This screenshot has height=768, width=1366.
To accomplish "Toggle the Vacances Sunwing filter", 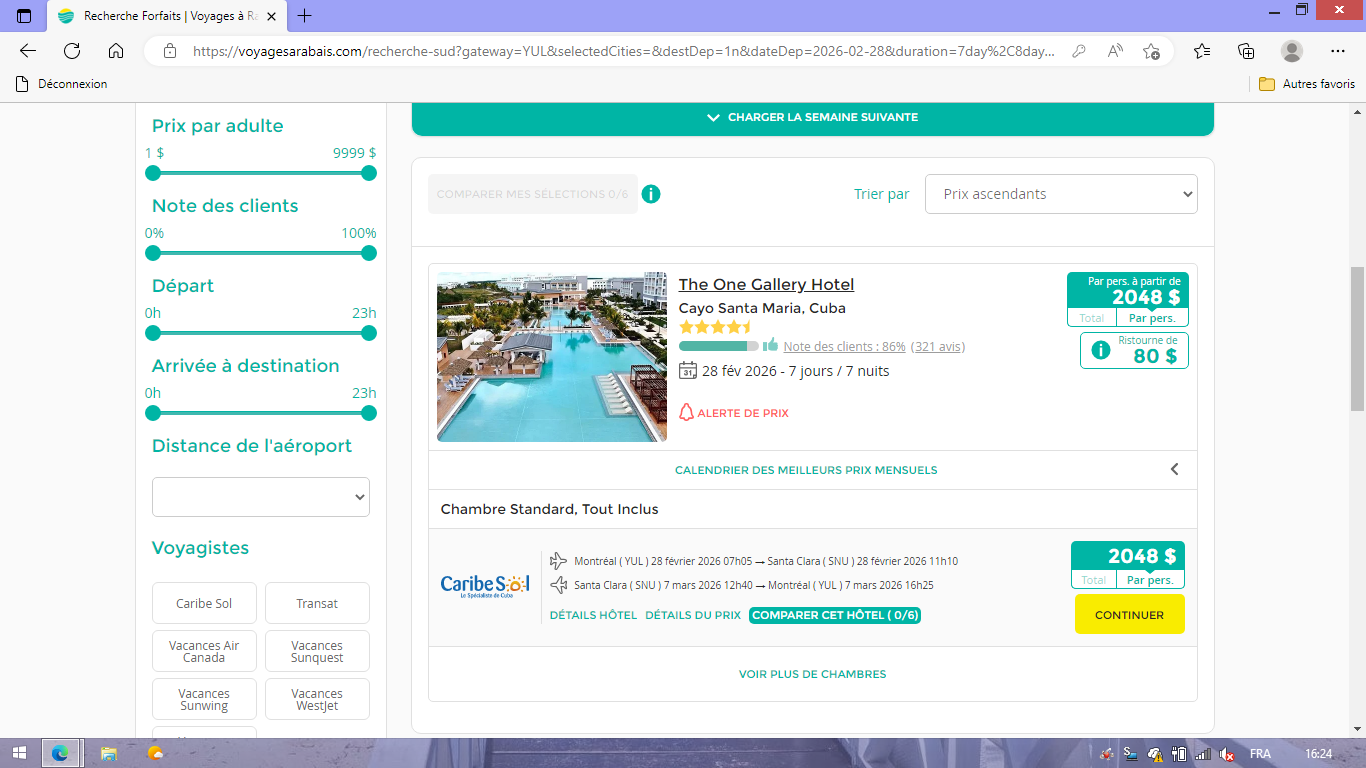I will pyautogui.click(x=204, y=699).
